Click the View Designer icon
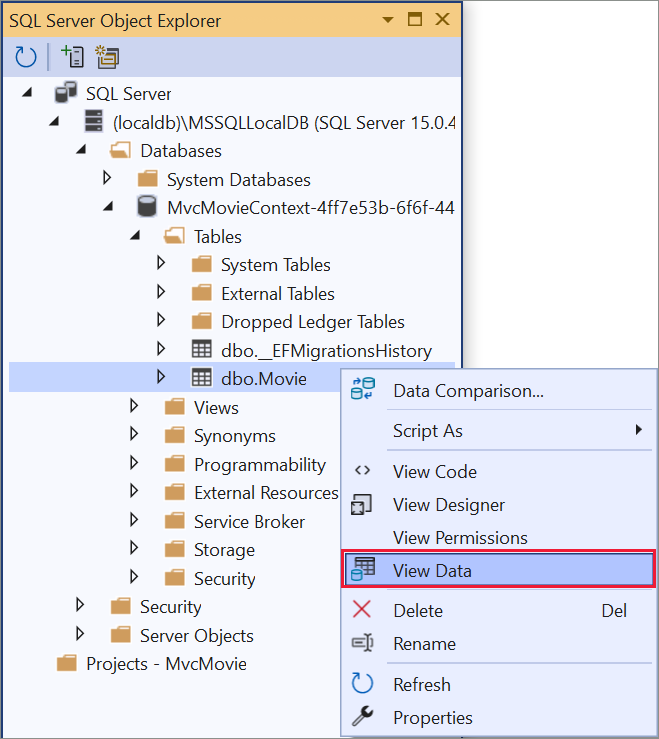The width and height of the screenshot is (659, 739). (362, 505)
